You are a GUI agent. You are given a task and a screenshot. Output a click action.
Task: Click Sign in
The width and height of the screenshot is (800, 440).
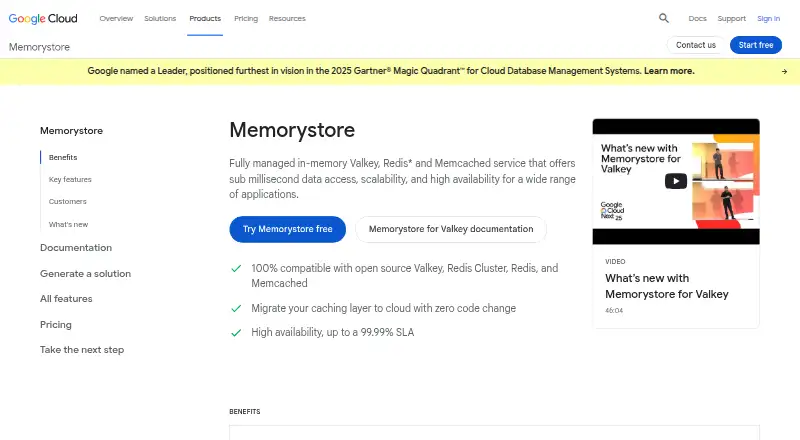(x=768, y=18)
